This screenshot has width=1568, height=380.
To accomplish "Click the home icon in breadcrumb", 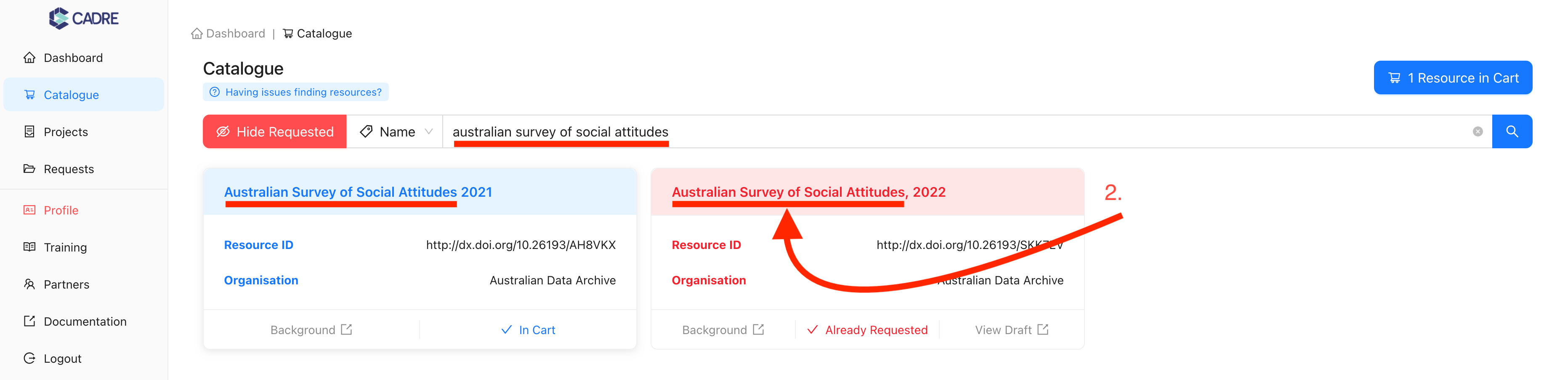I will [x=197, y=34].
